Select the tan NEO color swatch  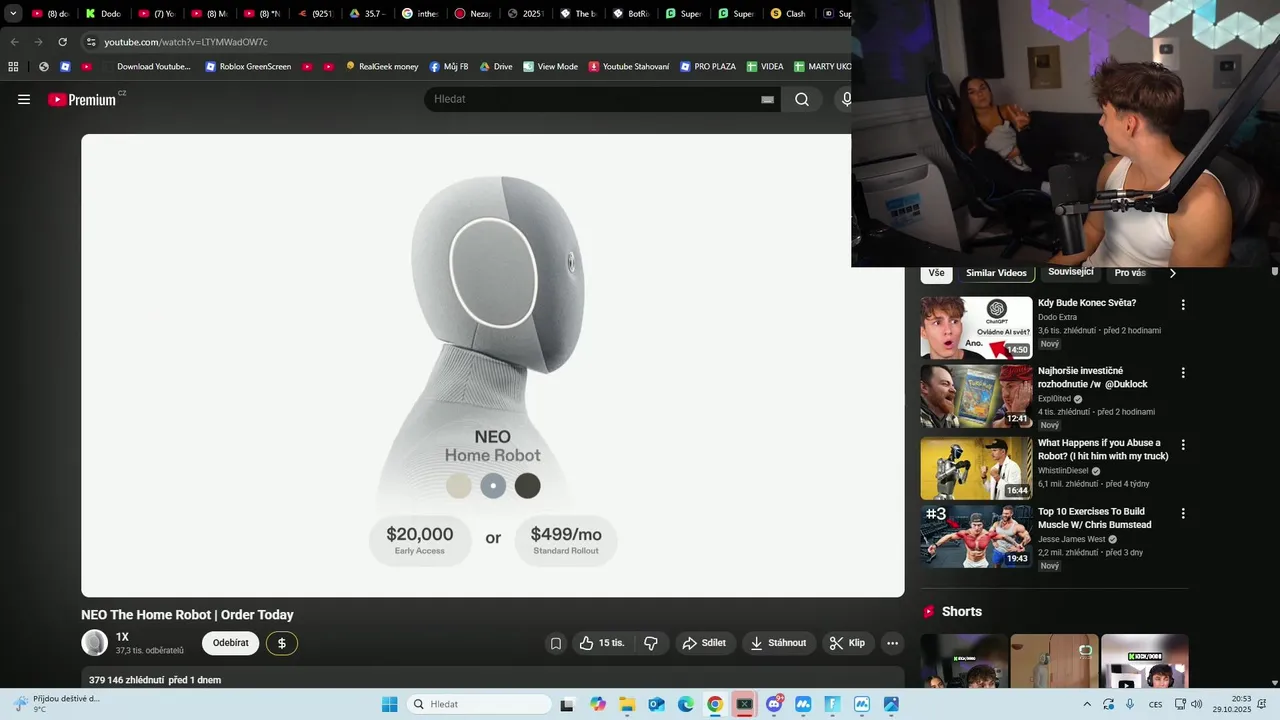pyautogui.click(x=459, y=486)
